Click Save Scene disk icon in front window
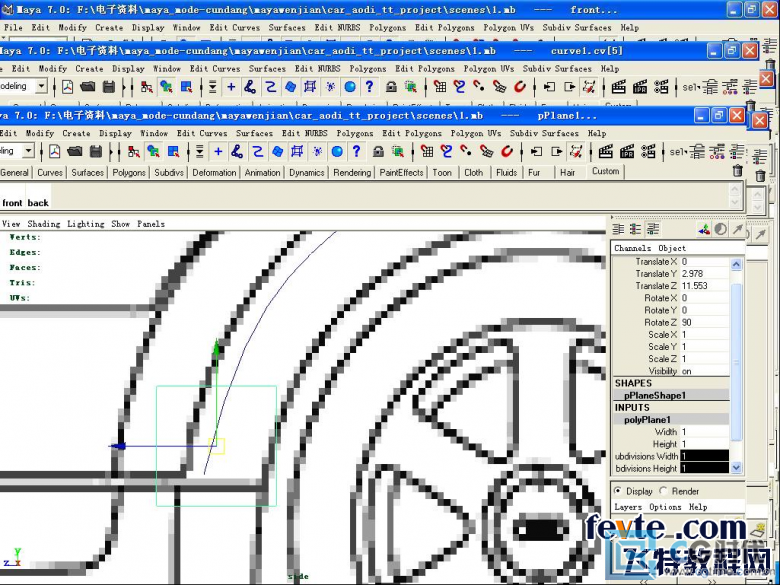Image resolution: width=780 pixels, height=585 pixels. 96,151
